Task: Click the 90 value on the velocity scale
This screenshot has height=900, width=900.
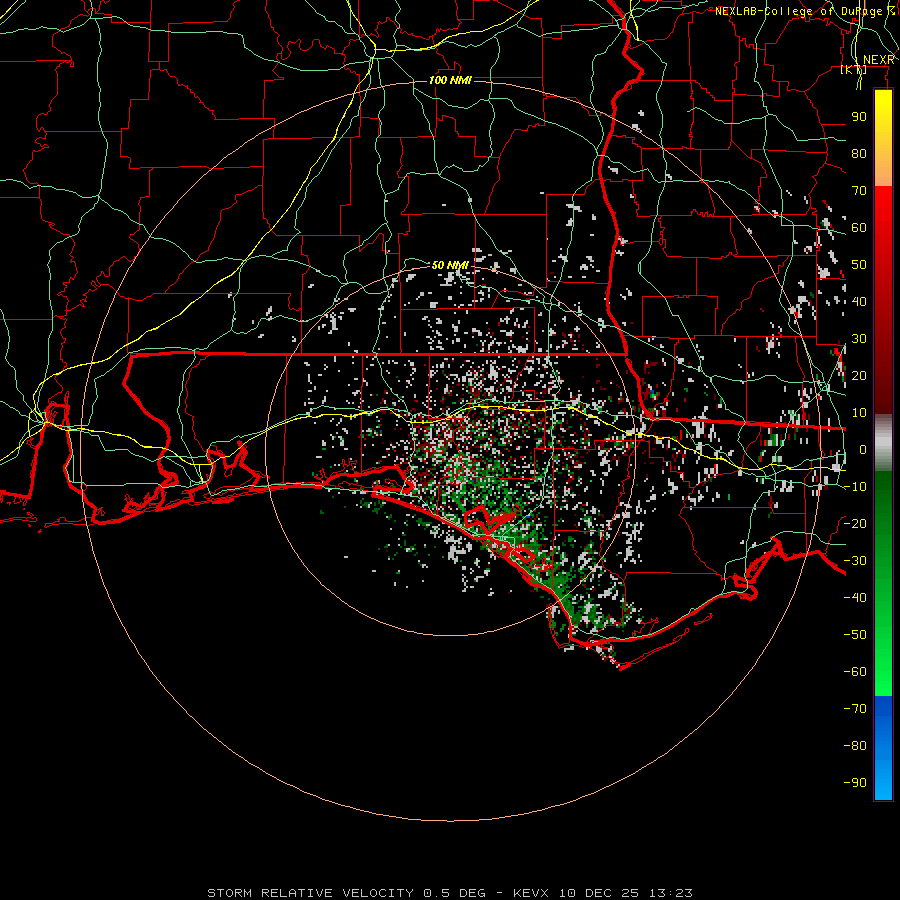Action: click(x=859, y=117)
